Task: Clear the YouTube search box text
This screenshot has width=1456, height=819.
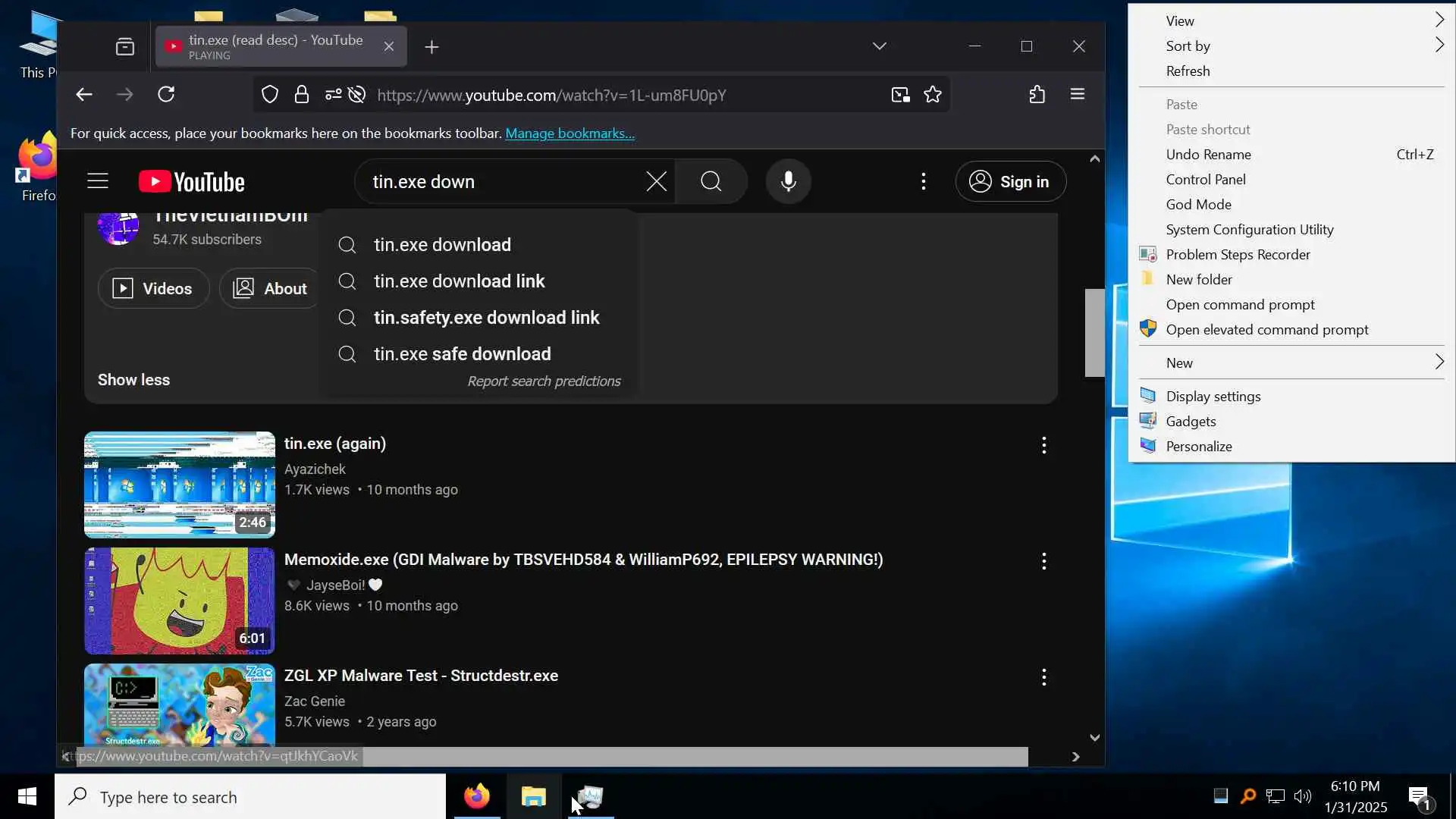Action: coord(656,181)
